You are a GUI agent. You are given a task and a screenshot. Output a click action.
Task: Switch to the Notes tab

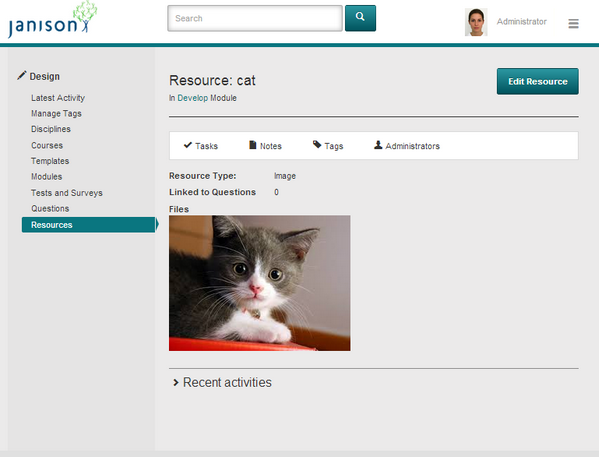coord(265,146)
